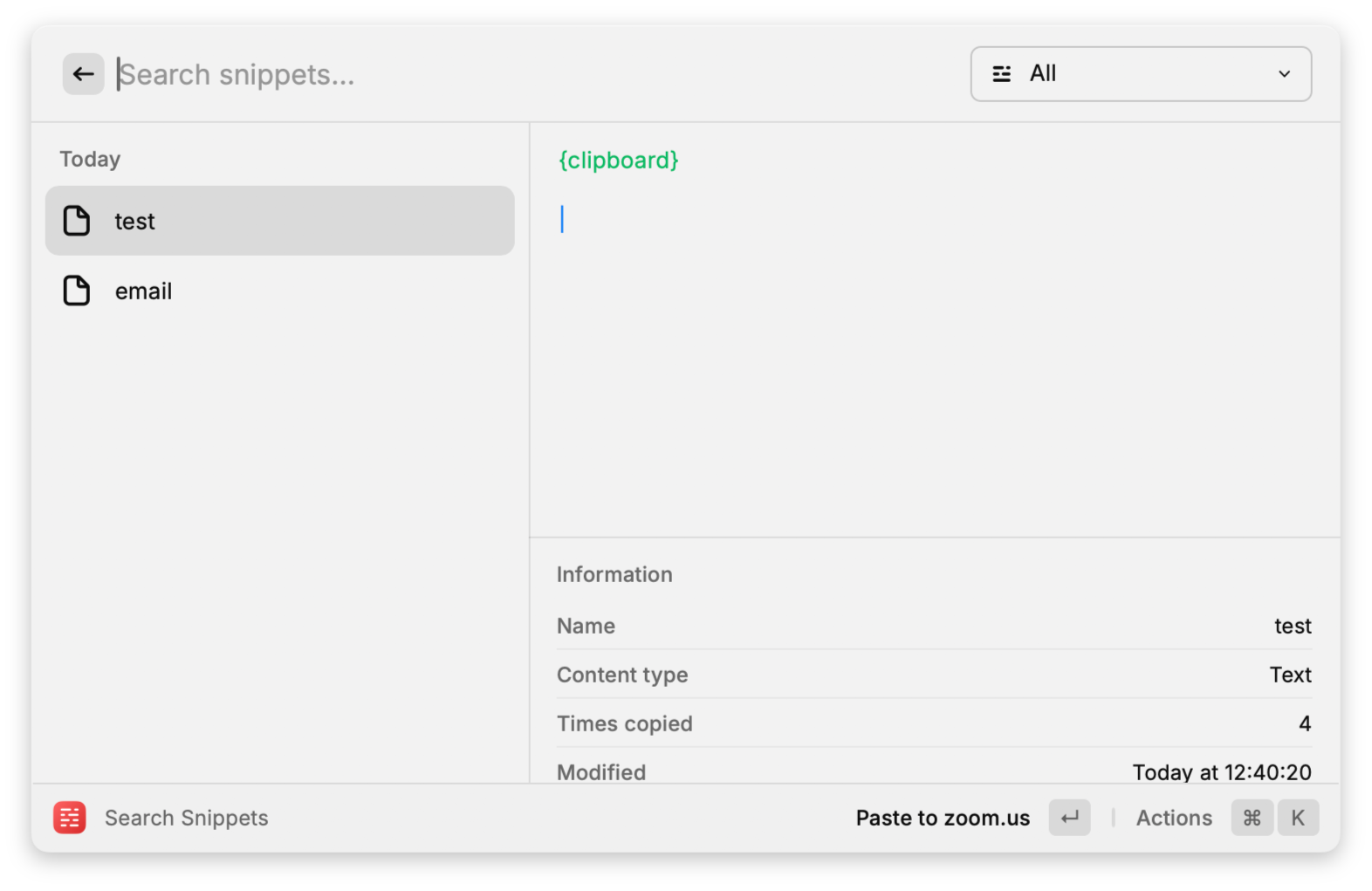Click the Content type row
This screenshot has height=891, width=1372.
click(x=934, y=675)
